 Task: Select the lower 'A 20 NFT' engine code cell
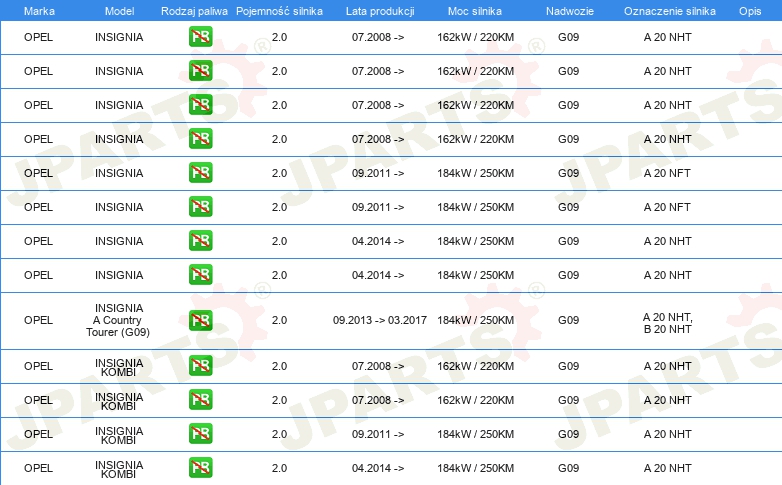coord(667,207)
